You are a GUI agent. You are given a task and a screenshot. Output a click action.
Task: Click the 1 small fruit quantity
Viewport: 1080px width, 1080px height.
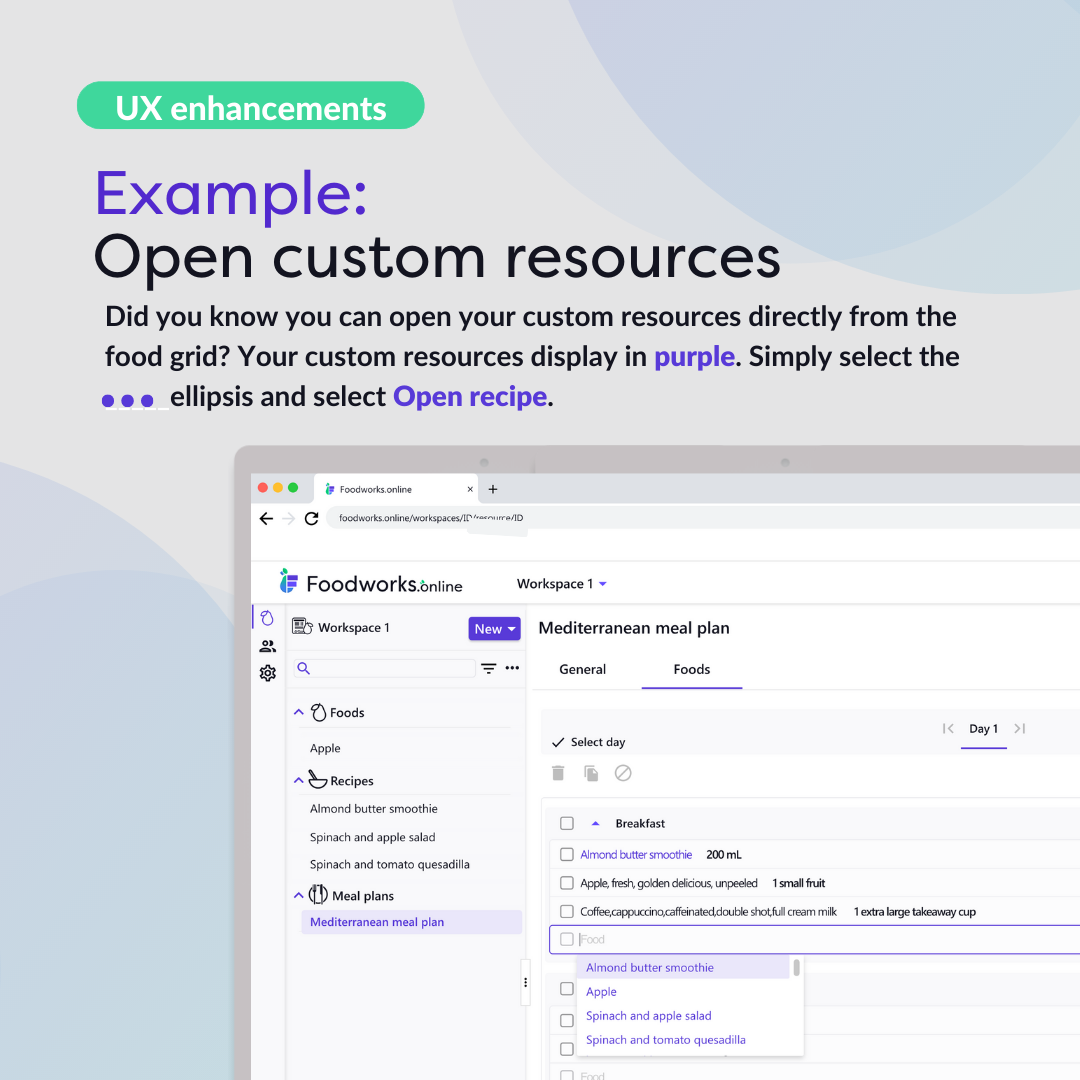[x=798, y=883]
